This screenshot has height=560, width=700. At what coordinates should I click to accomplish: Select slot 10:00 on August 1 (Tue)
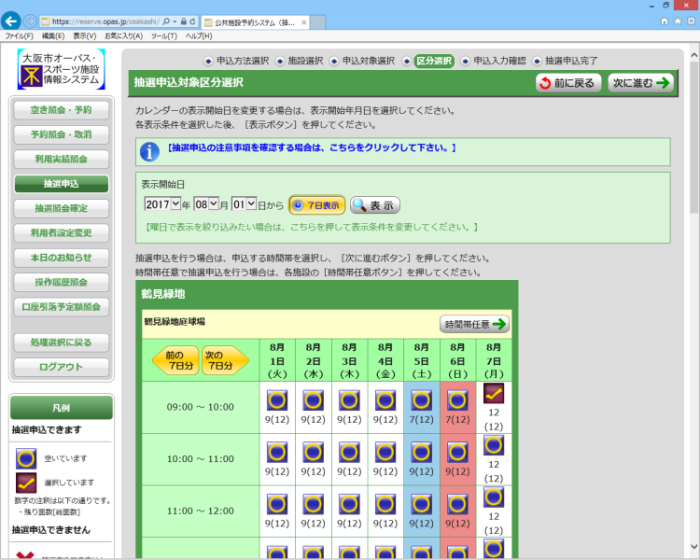pos(277,452)
